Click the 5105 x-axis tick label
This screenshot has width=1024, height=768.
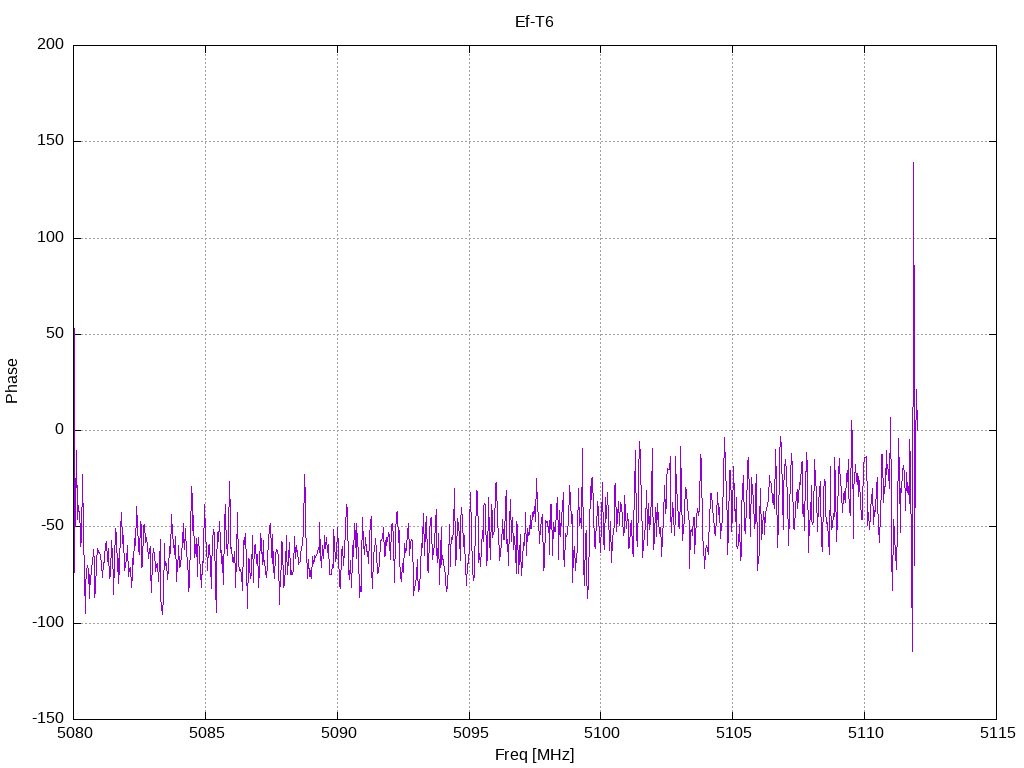(x=732, y=735)
